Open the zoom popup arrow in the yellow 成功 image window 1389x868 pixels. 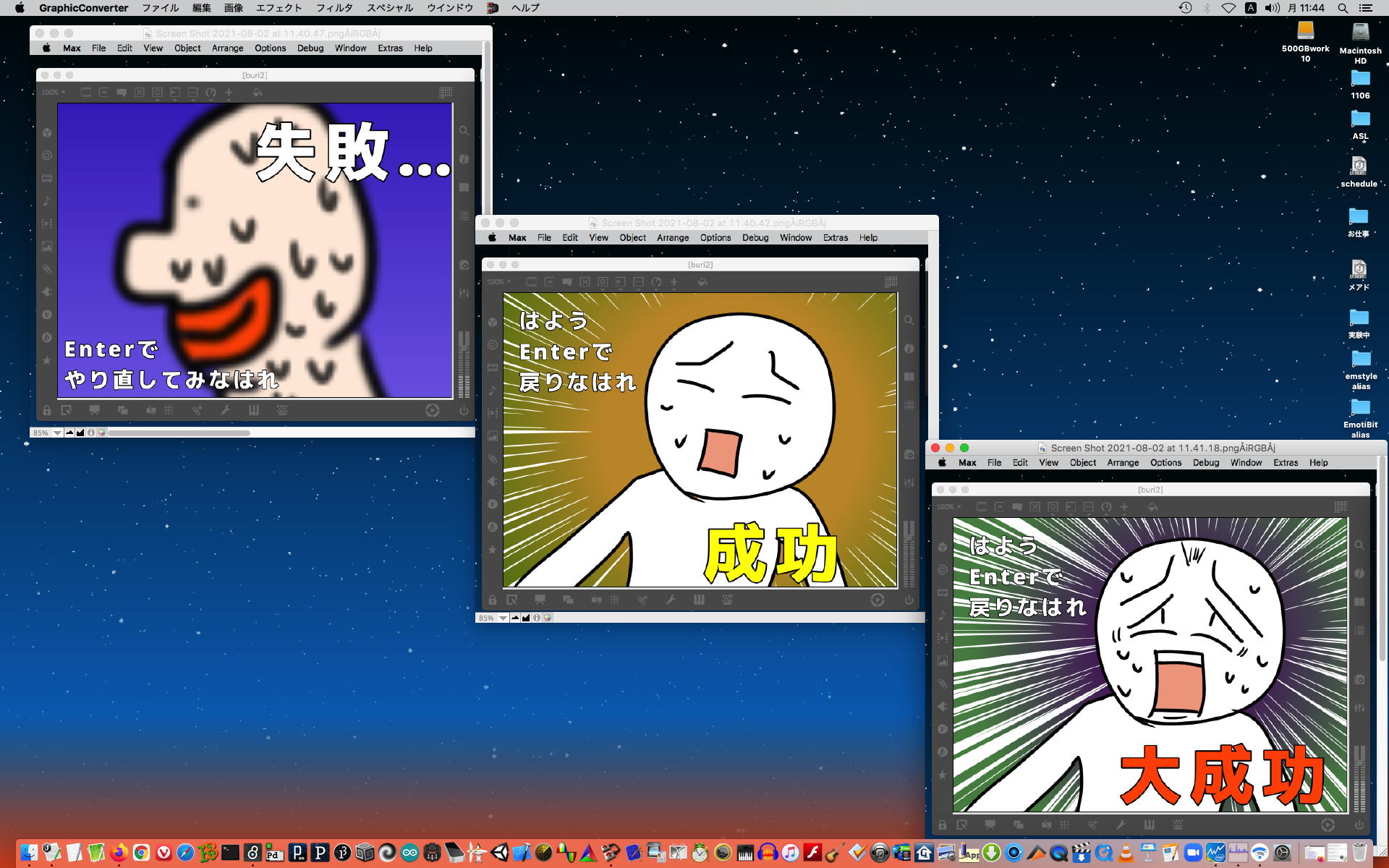click(x=503, y=618)
